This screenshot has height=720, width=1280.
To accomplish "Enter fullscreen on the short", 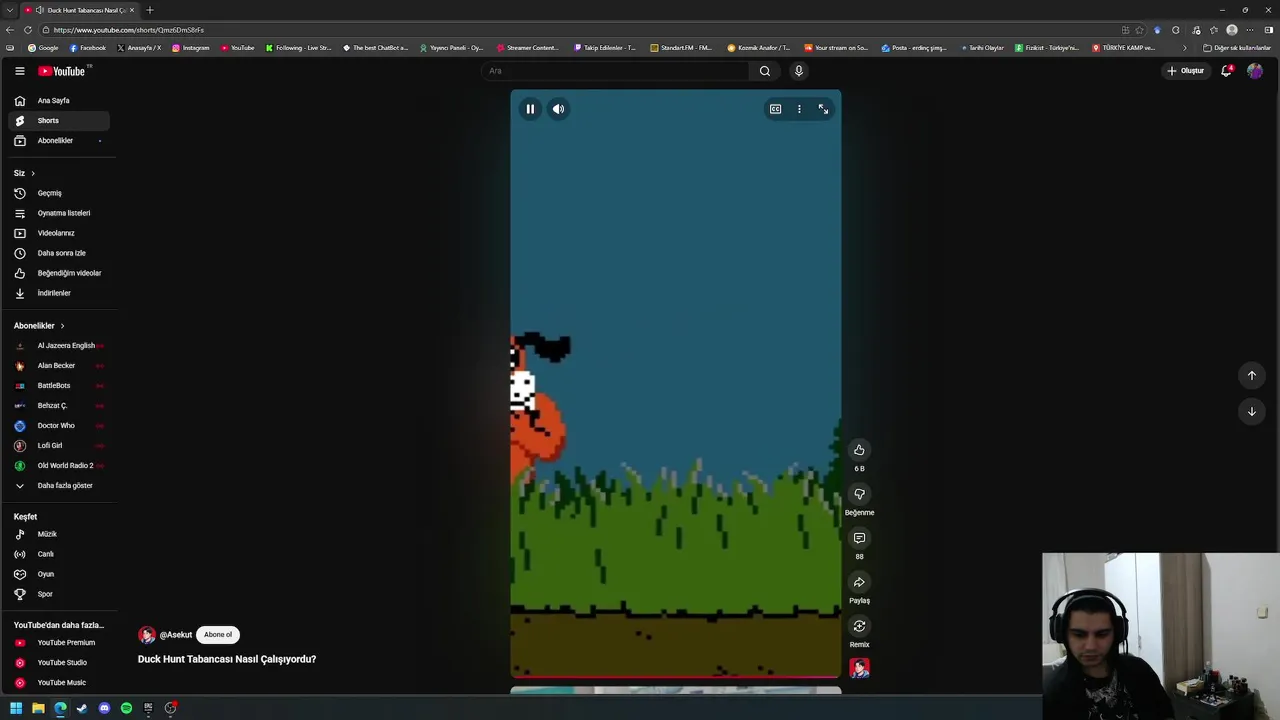I will (x=823, y=109).
